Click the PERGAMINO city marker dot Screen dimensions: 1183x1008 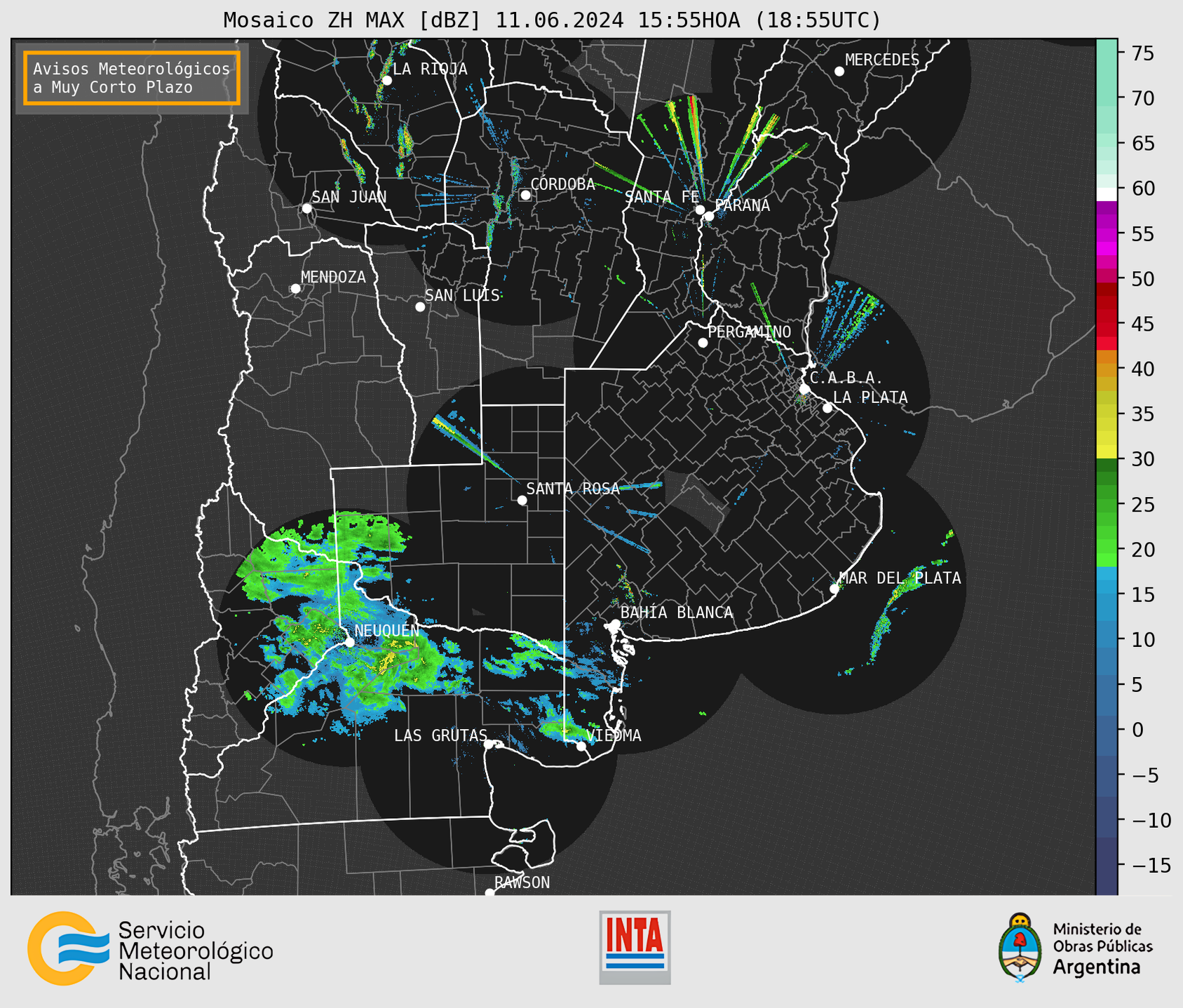[x=703, y=343]
